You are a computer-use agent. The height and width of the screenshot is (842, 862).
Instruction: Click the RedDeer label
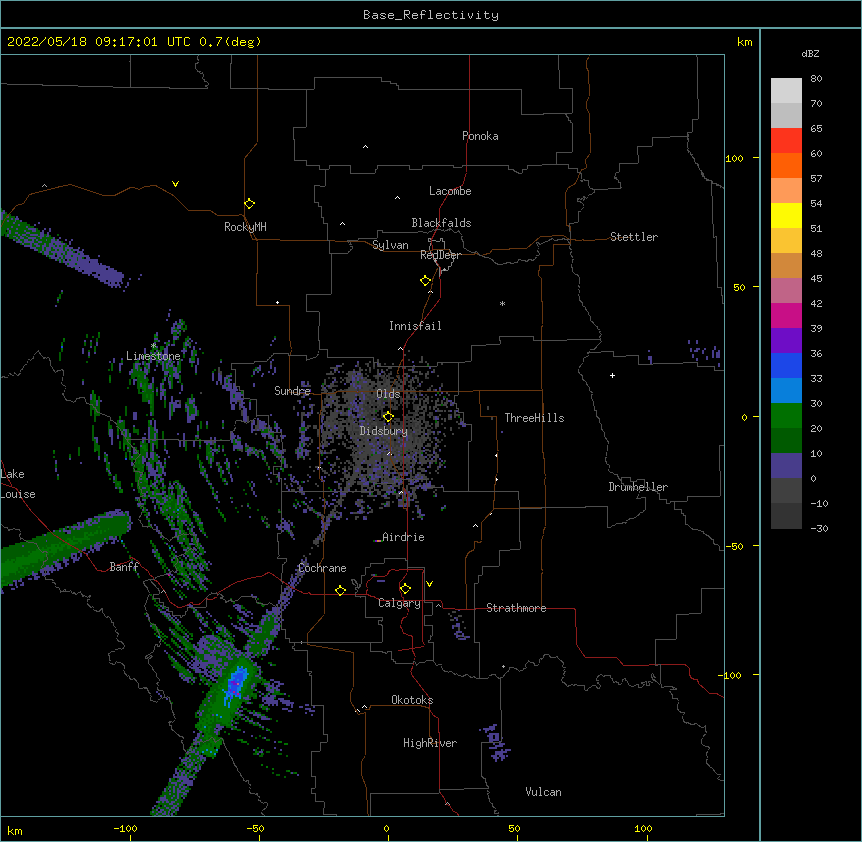(440, 255)
